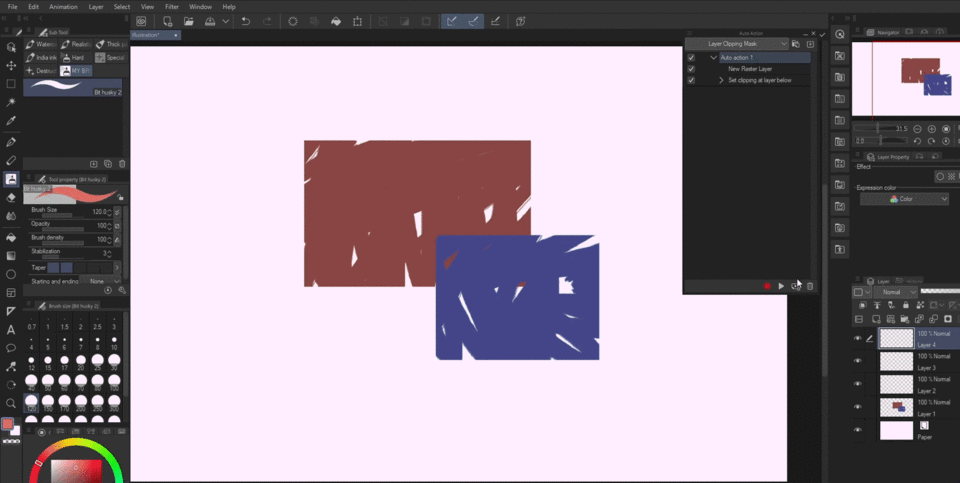Image resolution: width=960 pixels, height=483 pixels.
Task: Zoom out in the Navigator panel
Action: tap(917, 129)
